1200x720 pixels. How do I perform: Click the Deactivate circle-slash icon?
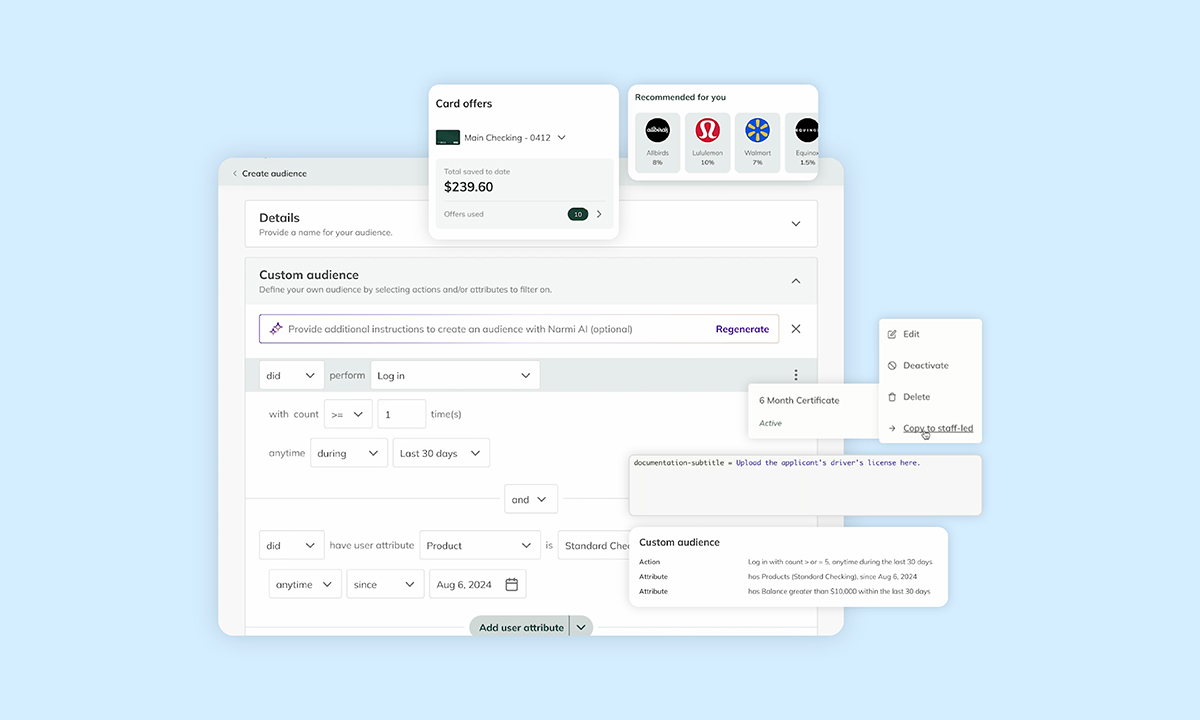point(892,366)
